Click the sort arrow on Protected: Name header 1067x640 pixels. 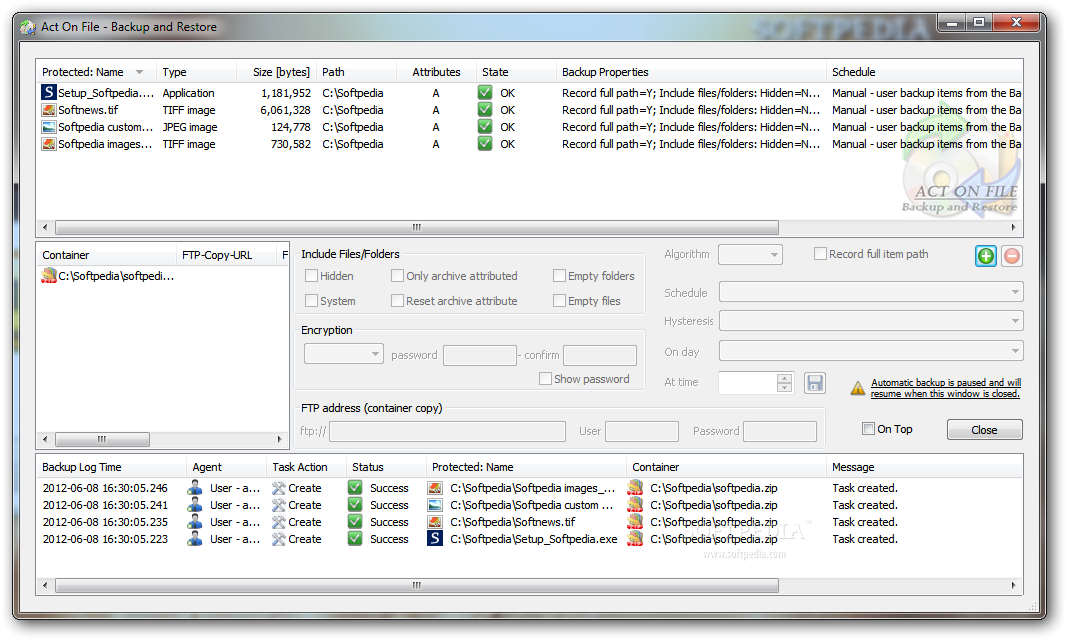click(x=139, y=72)
